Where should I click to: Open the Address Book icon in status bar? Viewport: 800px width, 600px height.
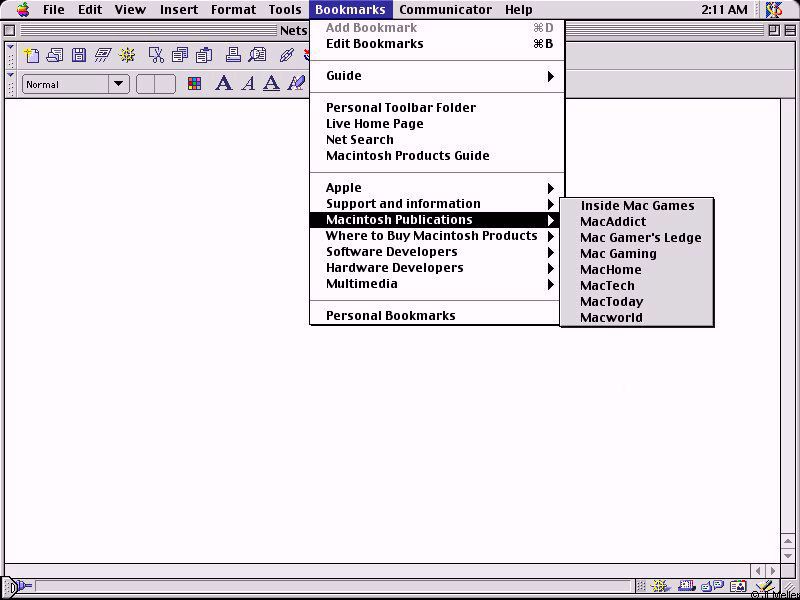pyautogui.click(x=738, y=587)
